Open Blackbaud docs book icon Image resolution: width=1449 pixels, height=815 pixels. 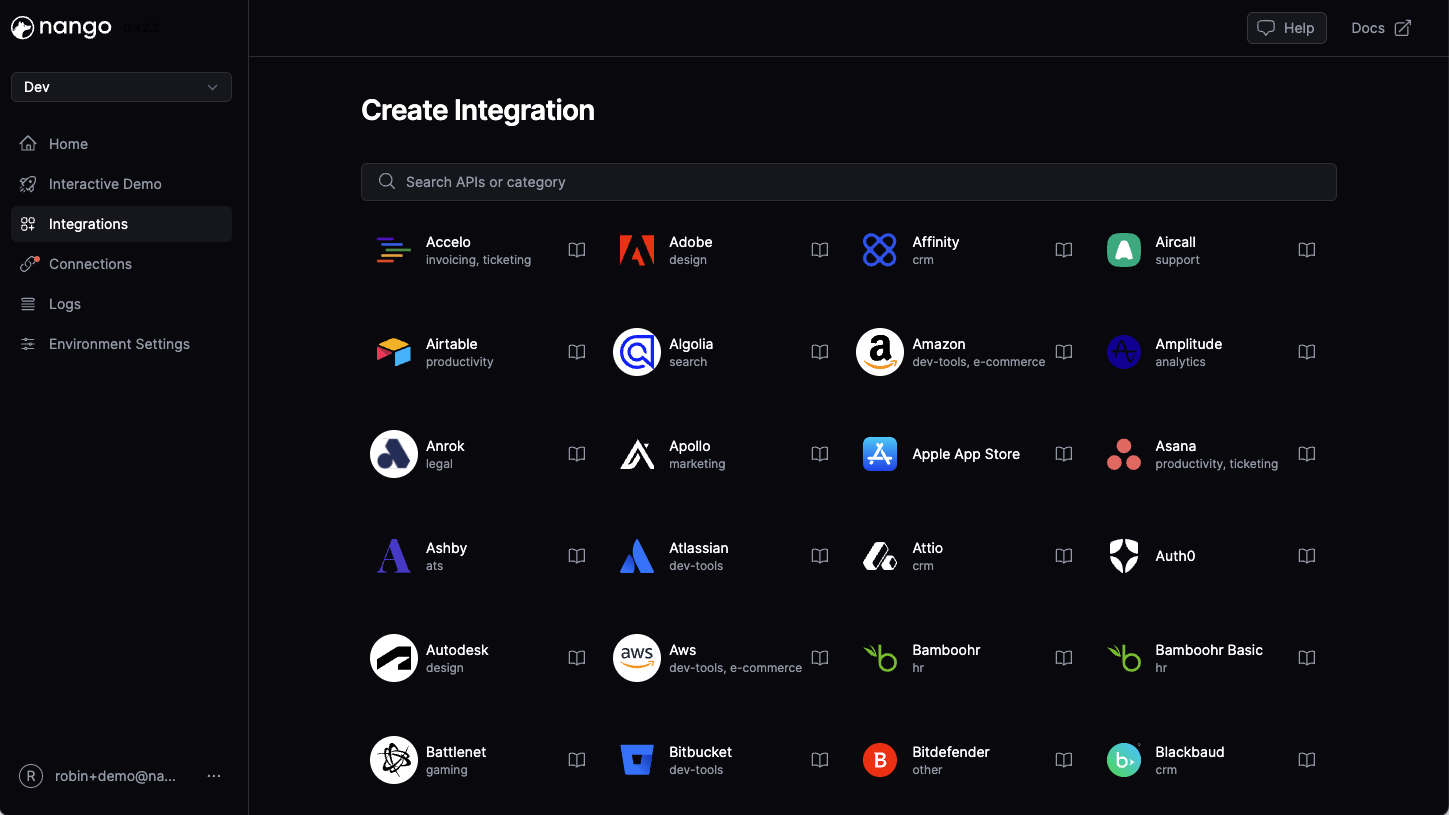[x=1307, y=760]
